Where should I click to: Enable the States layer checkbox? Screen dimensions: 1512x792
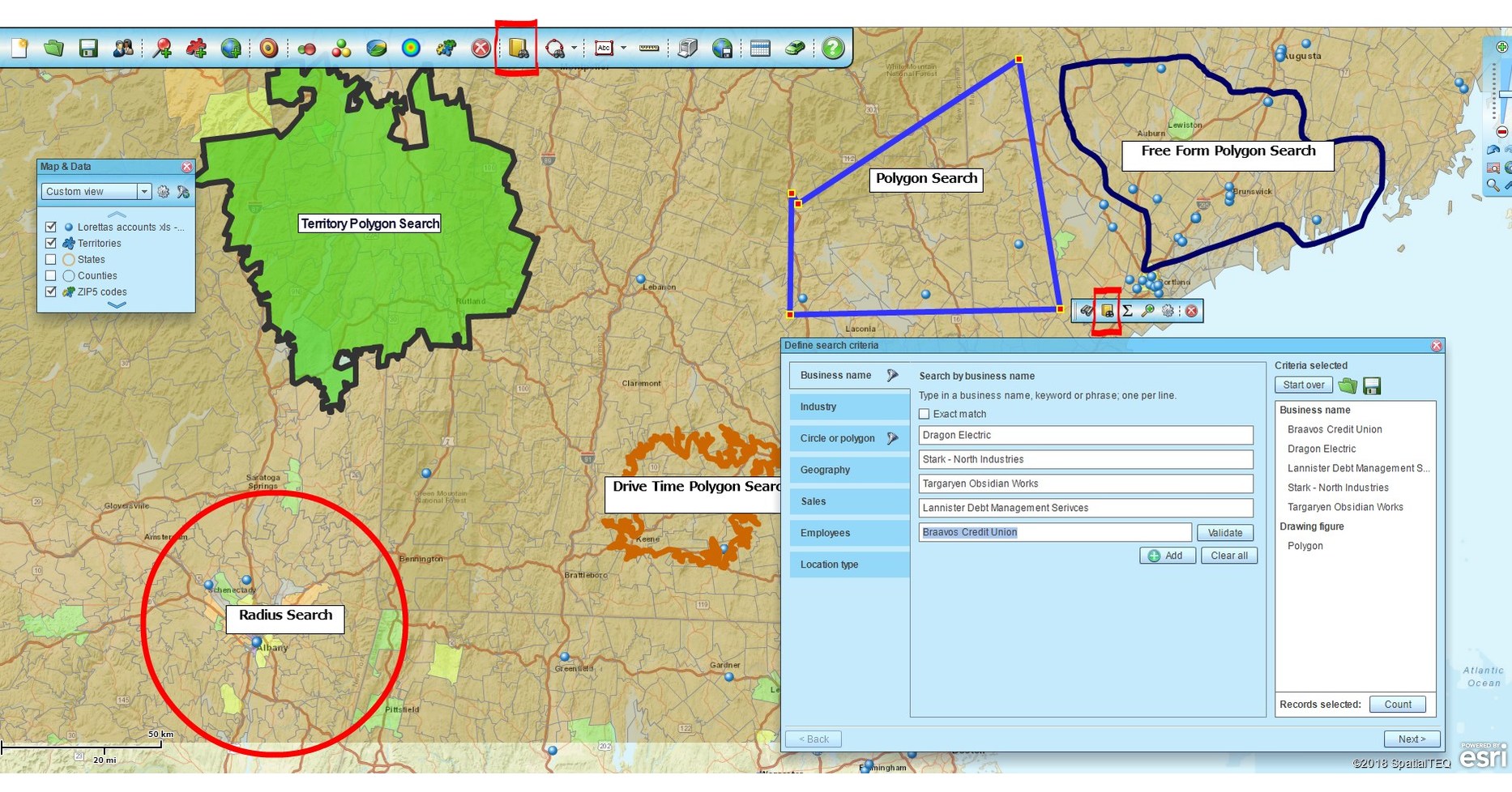coord(50,259)
